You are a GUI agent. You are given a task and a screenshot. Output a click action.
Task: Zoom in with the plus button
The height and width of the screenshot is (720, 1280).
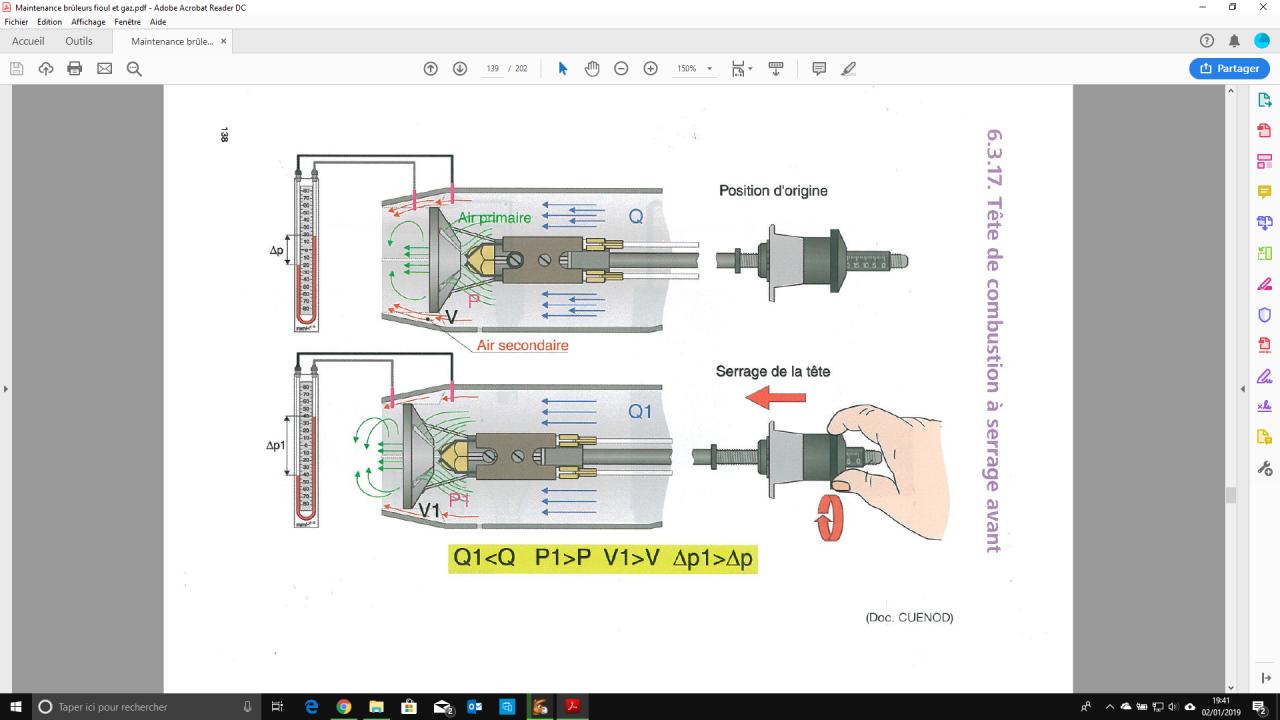coord(651,68)
